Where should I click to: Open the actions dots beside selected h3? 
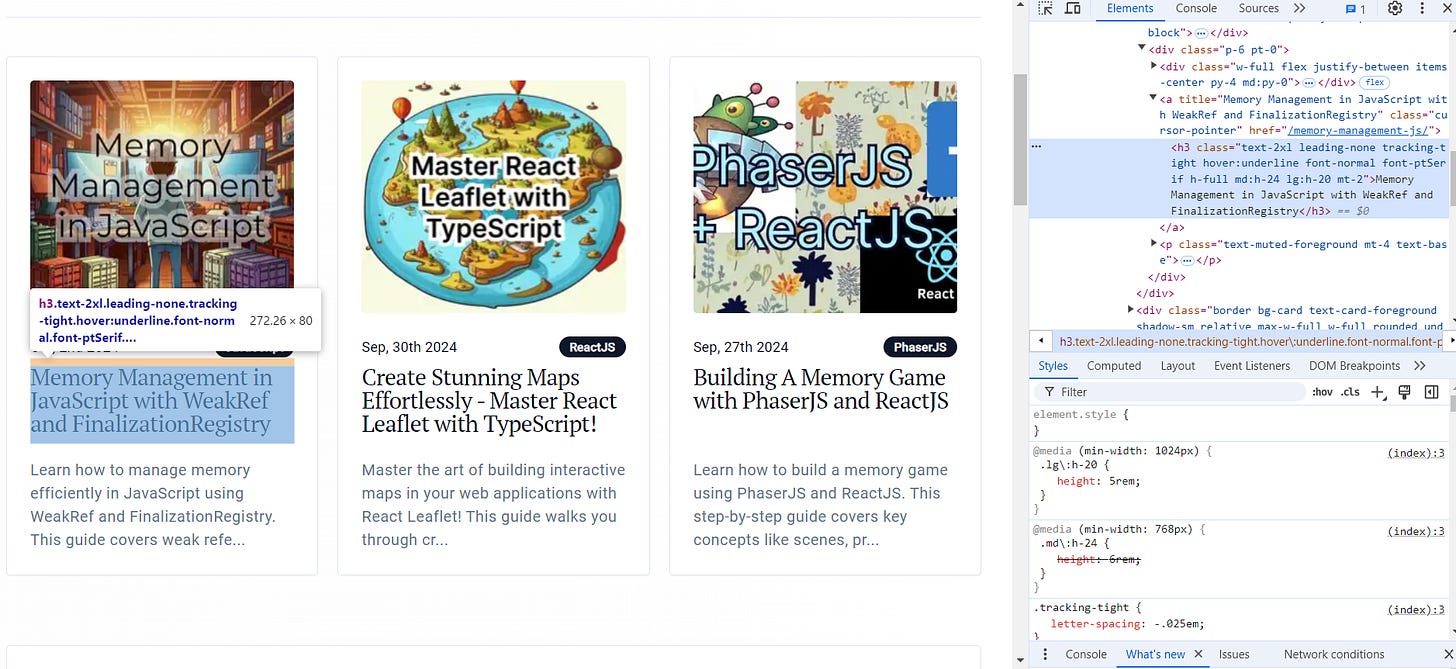coord(1037,146)
